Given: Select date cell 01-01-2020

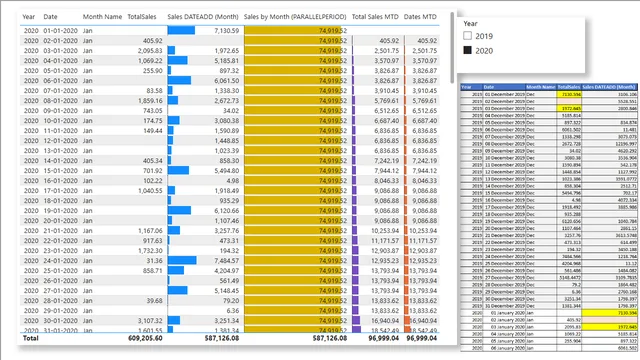Looking at the screenshot, I should point(60,31).
